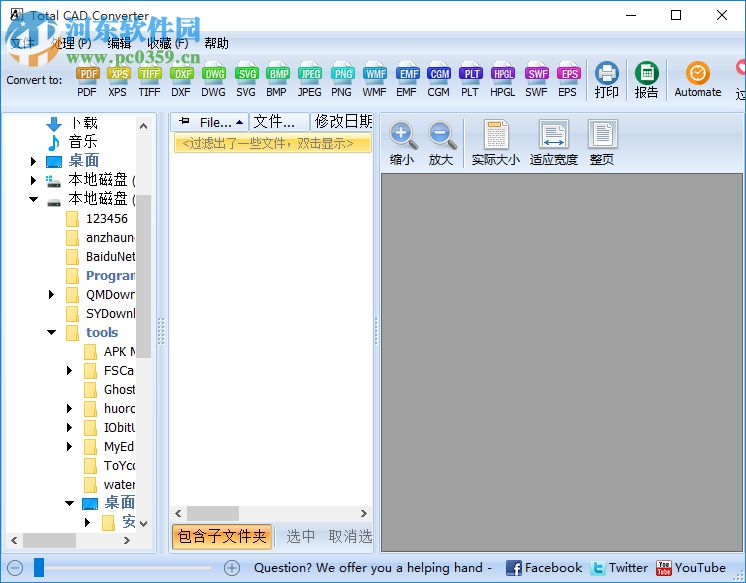Expand the MyEd folder node

69,446
